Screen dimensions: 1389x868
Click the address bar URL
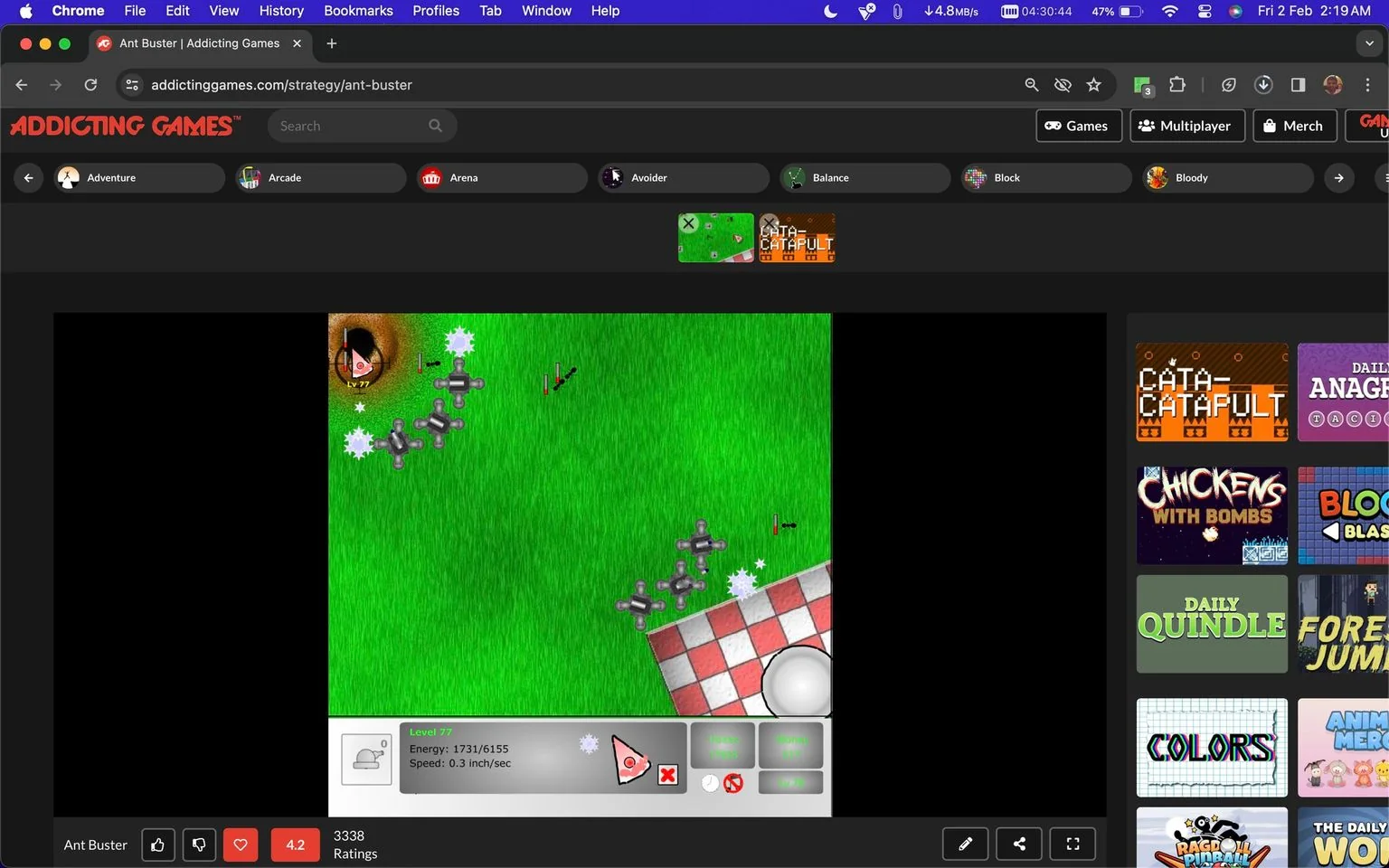click(281, 85)
